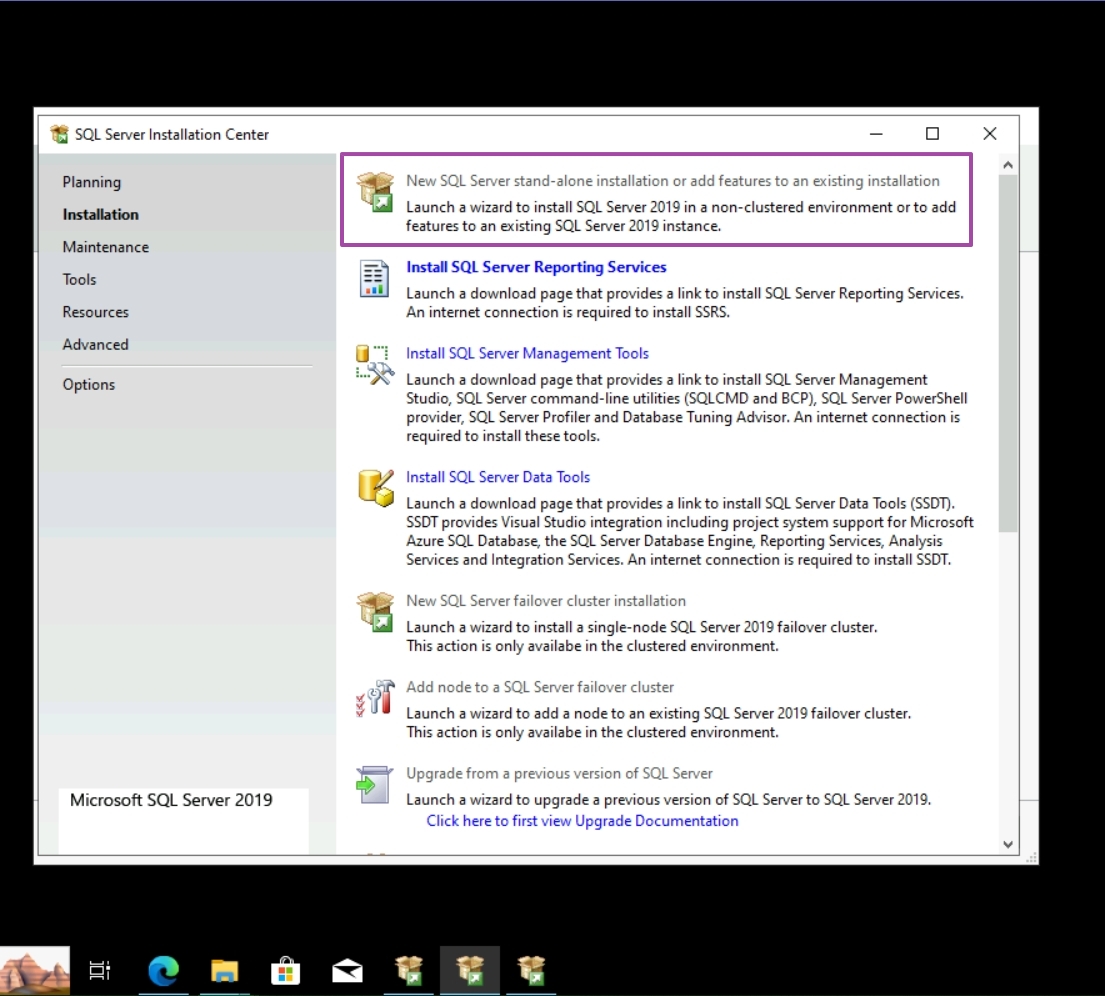The width and height of the screenshot is (1105, 996).
Task: Open the Planning section
Action: (92, 182)
